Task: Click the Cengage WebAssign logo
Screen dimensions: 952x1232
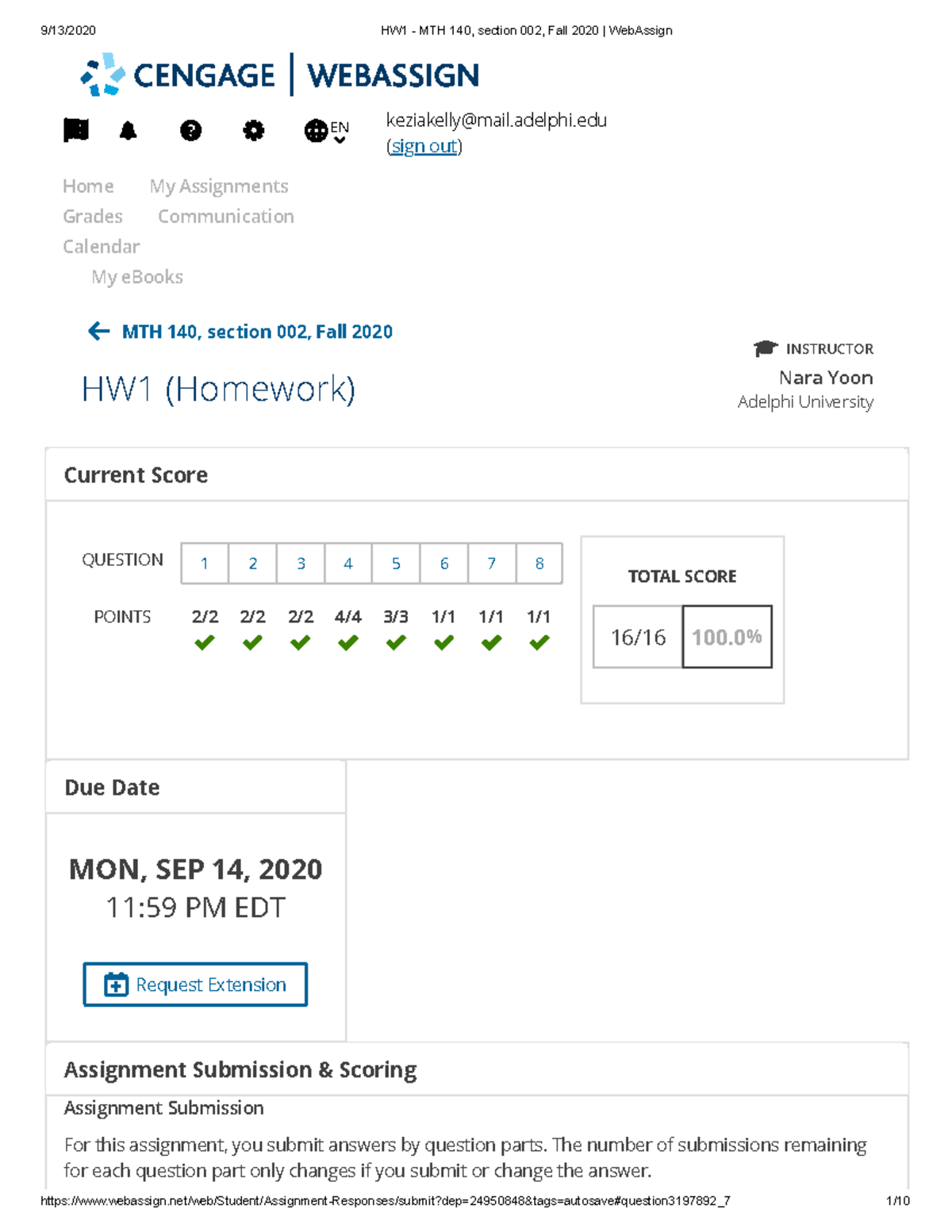Action: 278,74
